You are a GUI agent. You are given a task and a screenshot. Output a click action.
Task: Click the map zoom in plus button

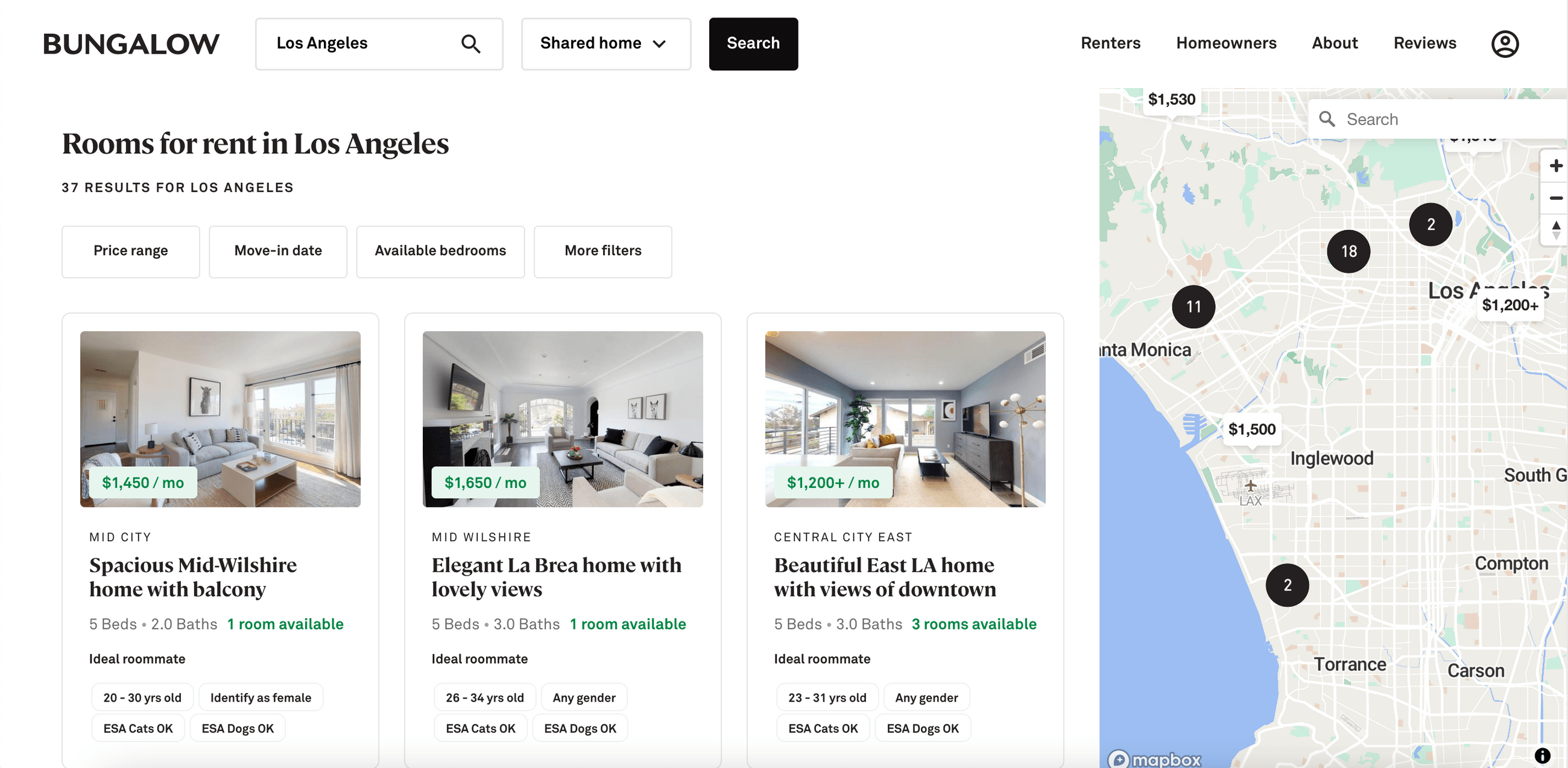1555,166
